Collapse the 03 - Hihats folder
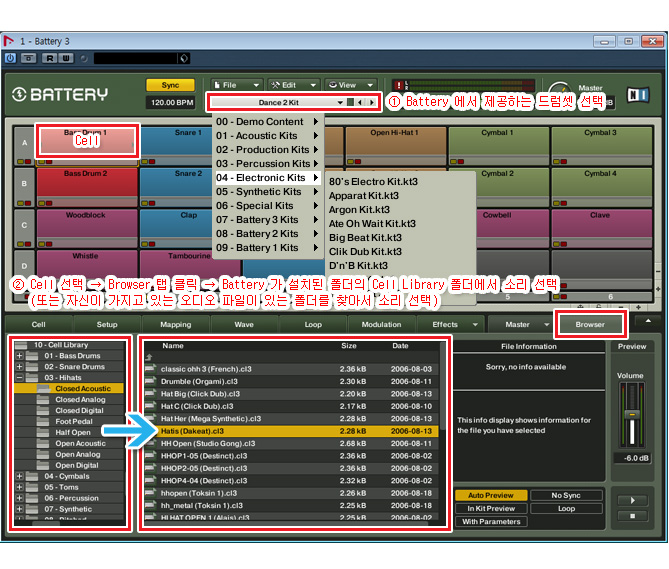This screenshot has width=669, height=569. (19, 378)
